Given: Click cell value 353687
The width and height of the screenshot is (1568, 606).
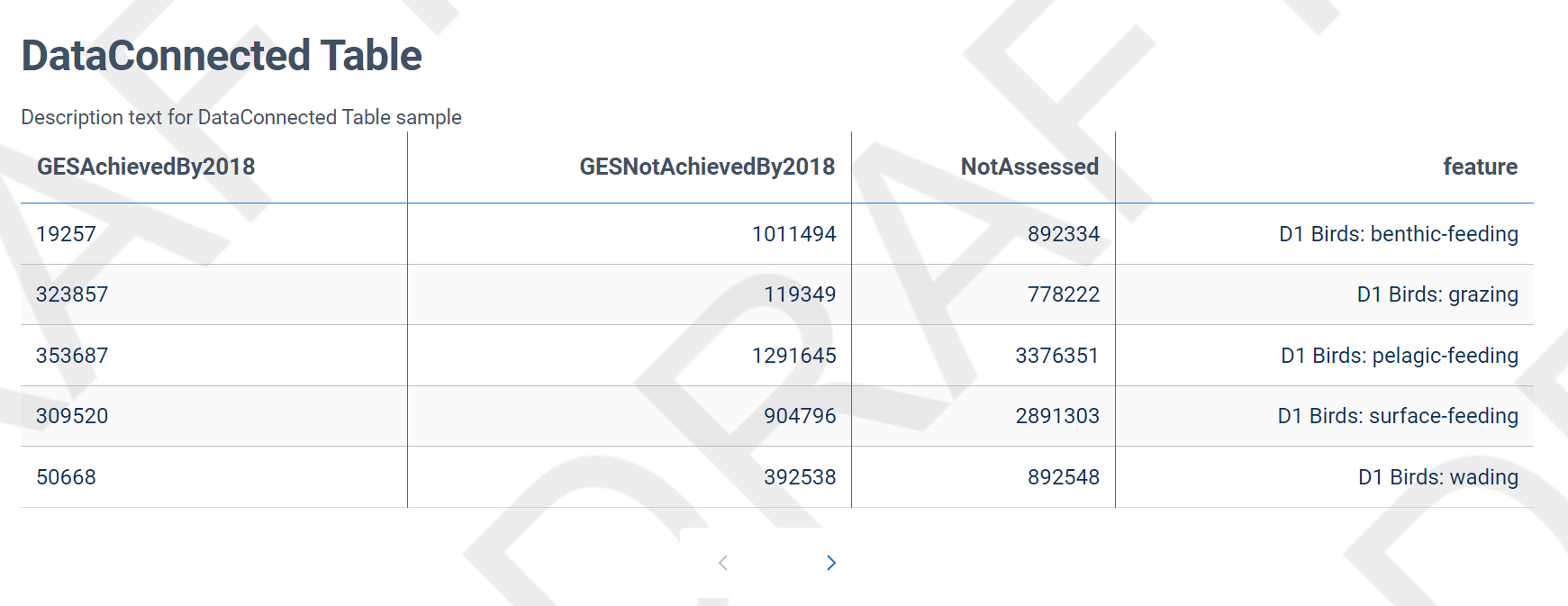Looking at the screenshot, I should click(x=72, y=356).
